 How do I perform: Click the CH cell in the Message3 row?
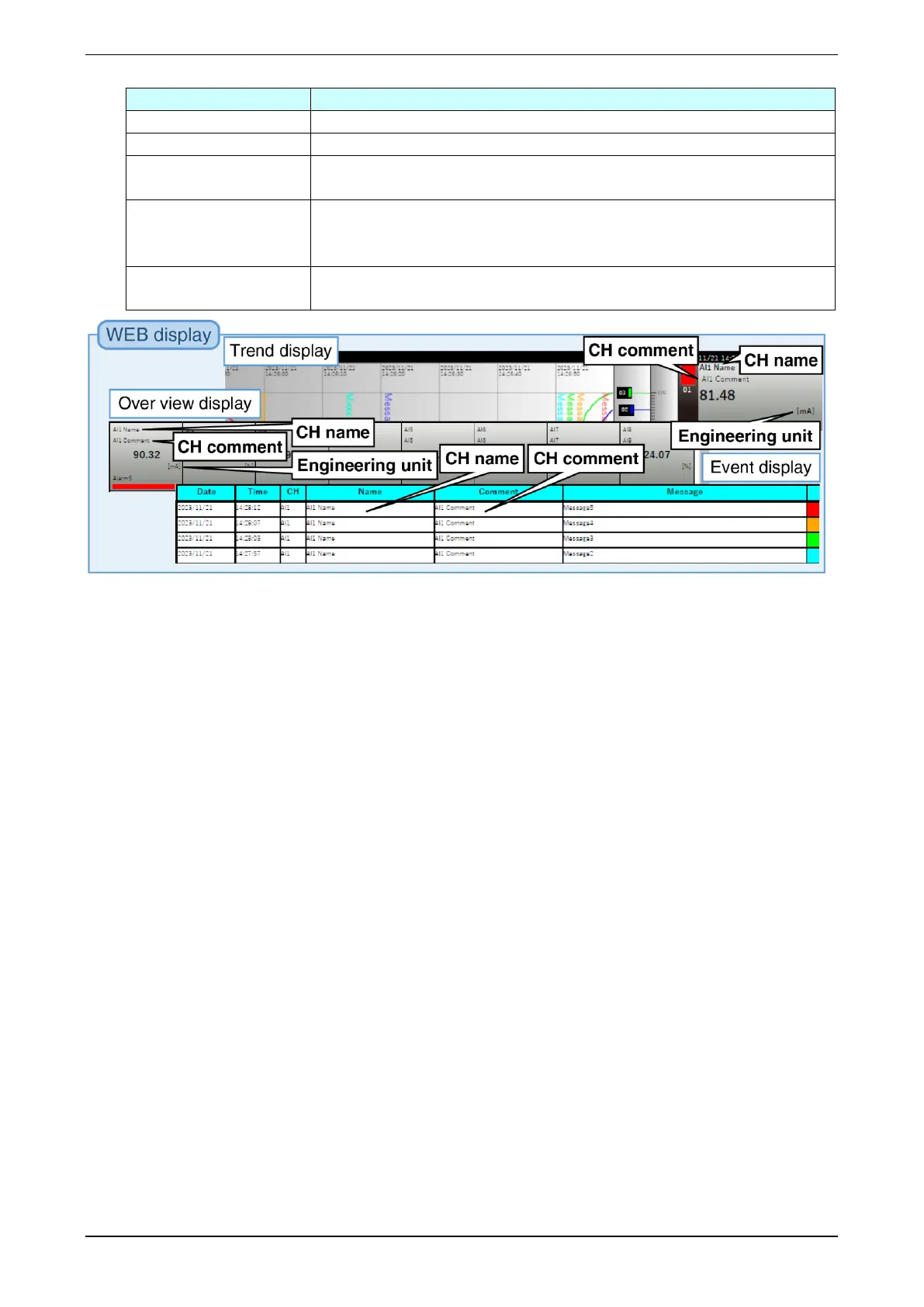point(292,539)
